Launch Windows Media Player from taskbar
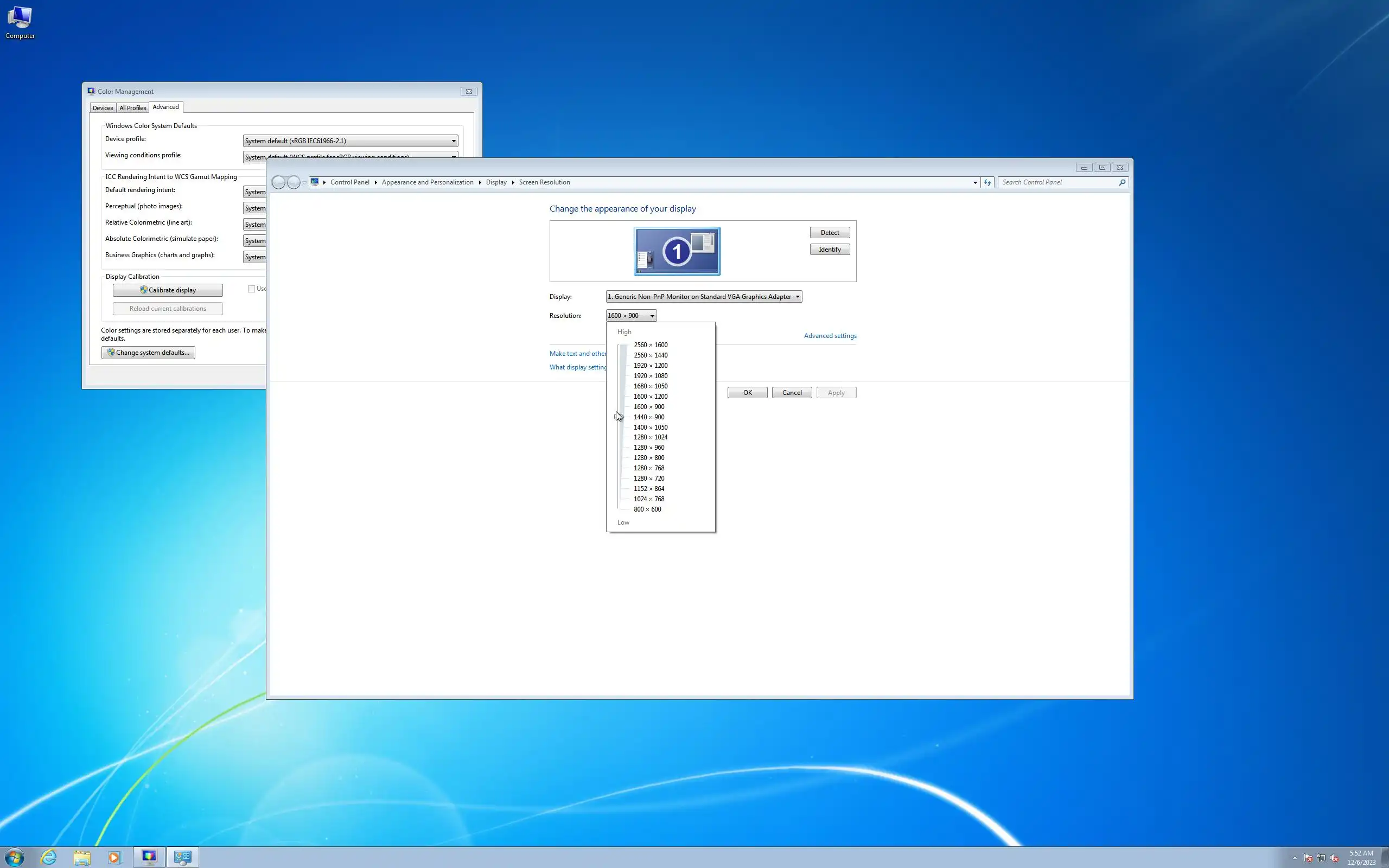Image resolution: width=1389 pixels, height=868 pixels. click(114, 857)
